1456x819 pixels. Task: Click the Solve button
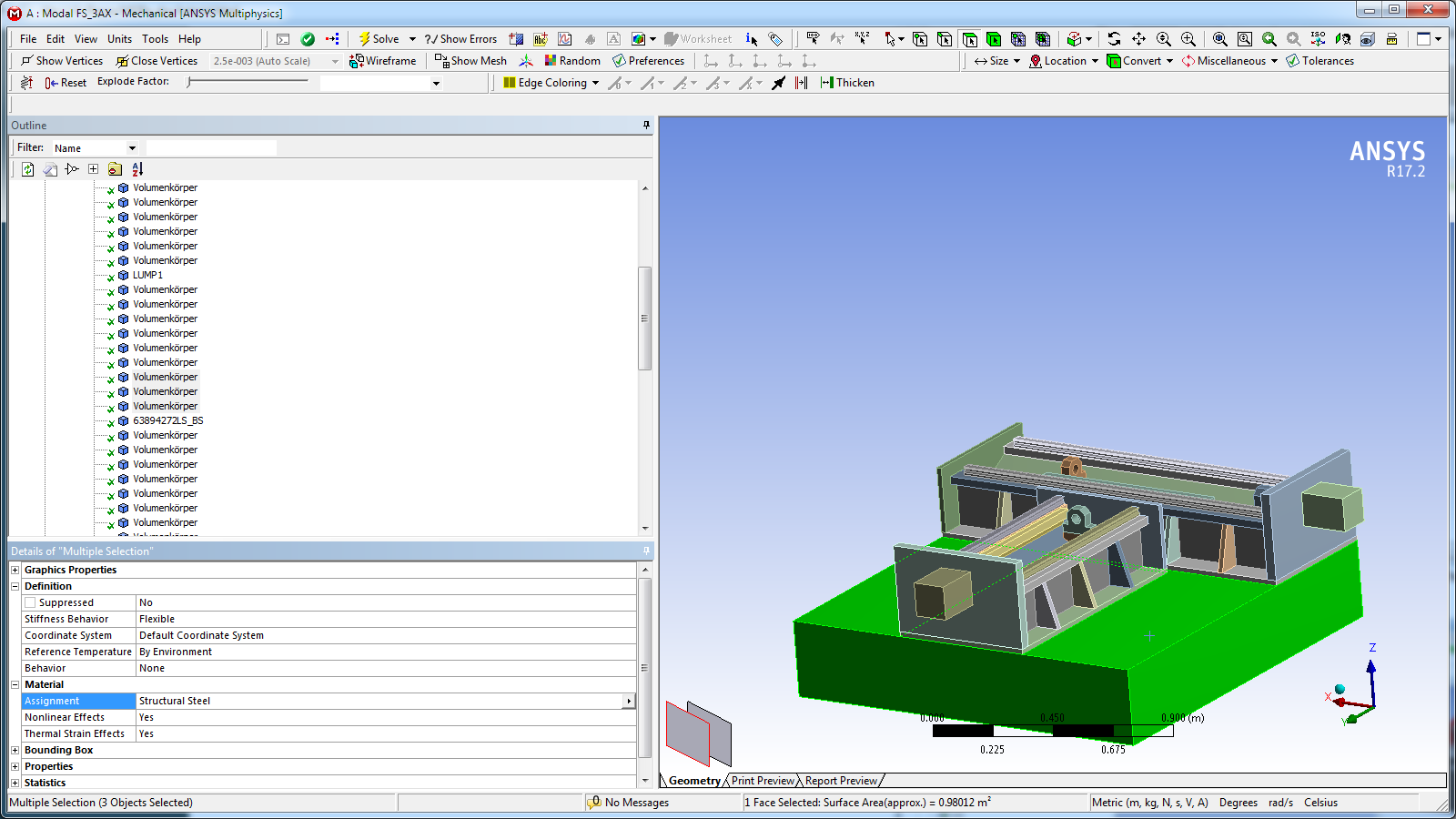click(x=379, y=39)
